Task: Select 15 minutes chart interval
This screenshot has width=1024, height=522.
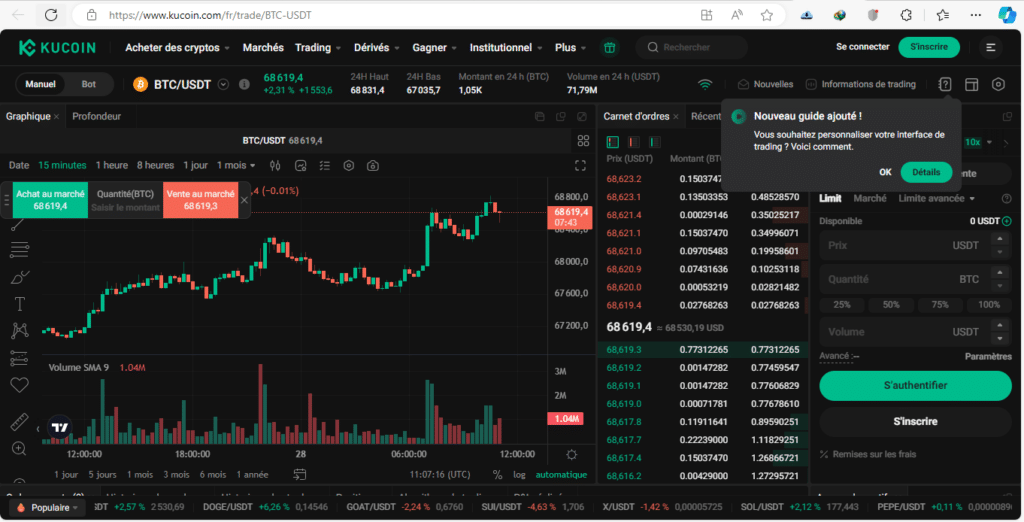Action: point(62,165)
